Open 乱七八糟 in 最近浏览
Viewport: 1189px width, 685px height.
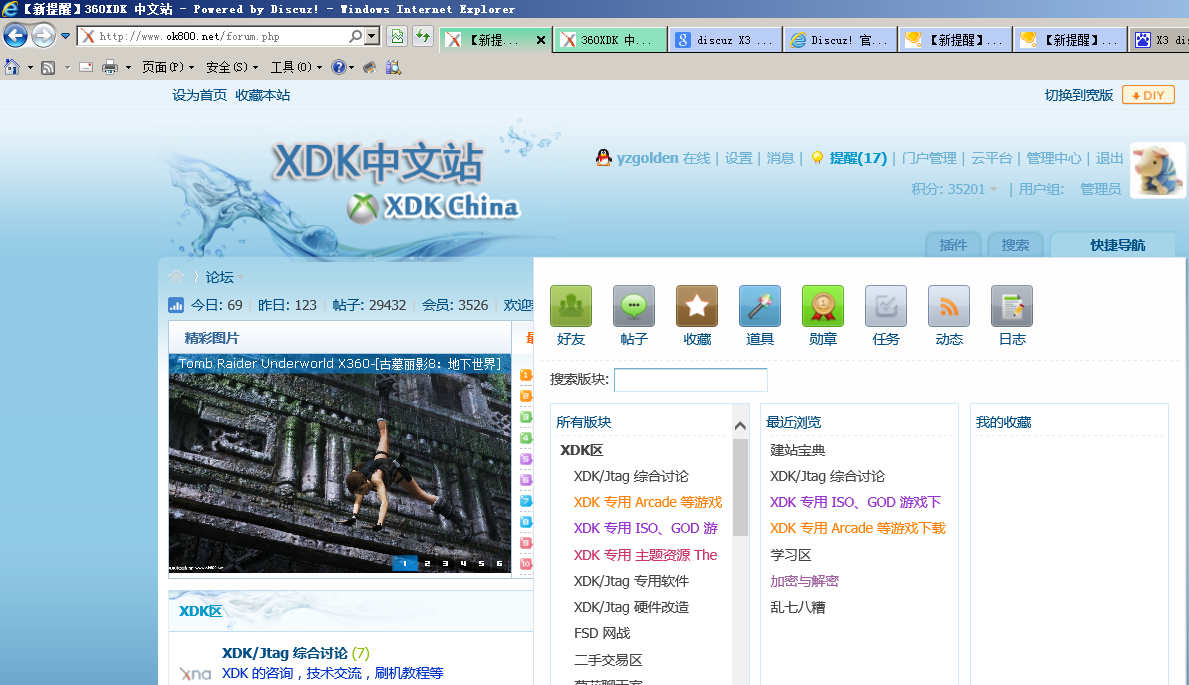click(x=797, y=607)
